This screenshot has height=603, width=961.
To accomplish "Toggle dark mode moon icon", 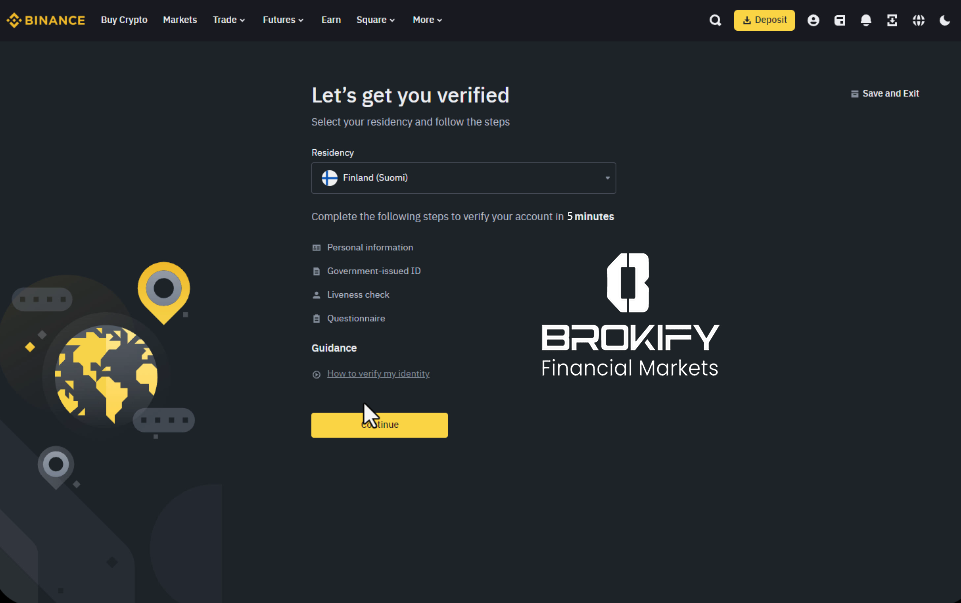I will (x=945, y=20).
